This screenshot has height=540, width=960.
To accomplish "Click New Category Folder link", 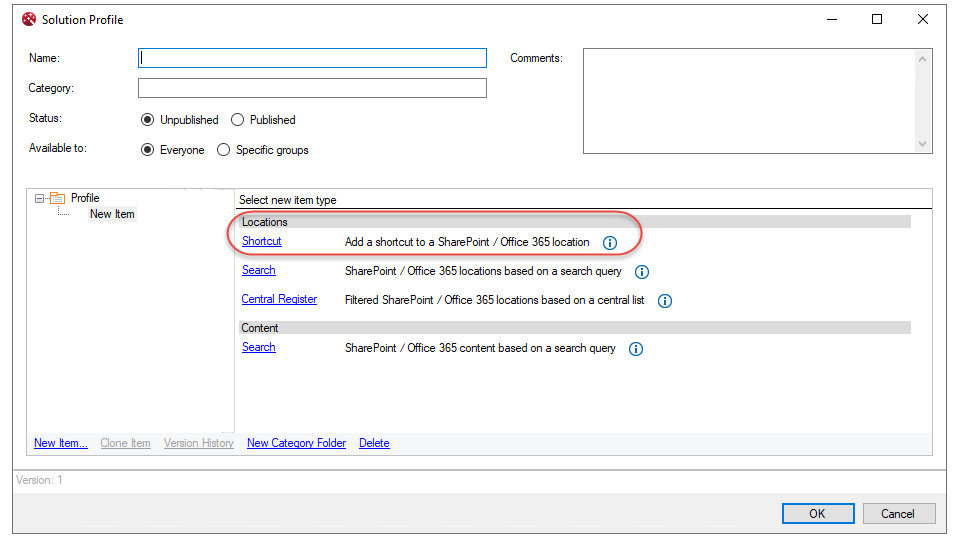I will tap(296, 443).
